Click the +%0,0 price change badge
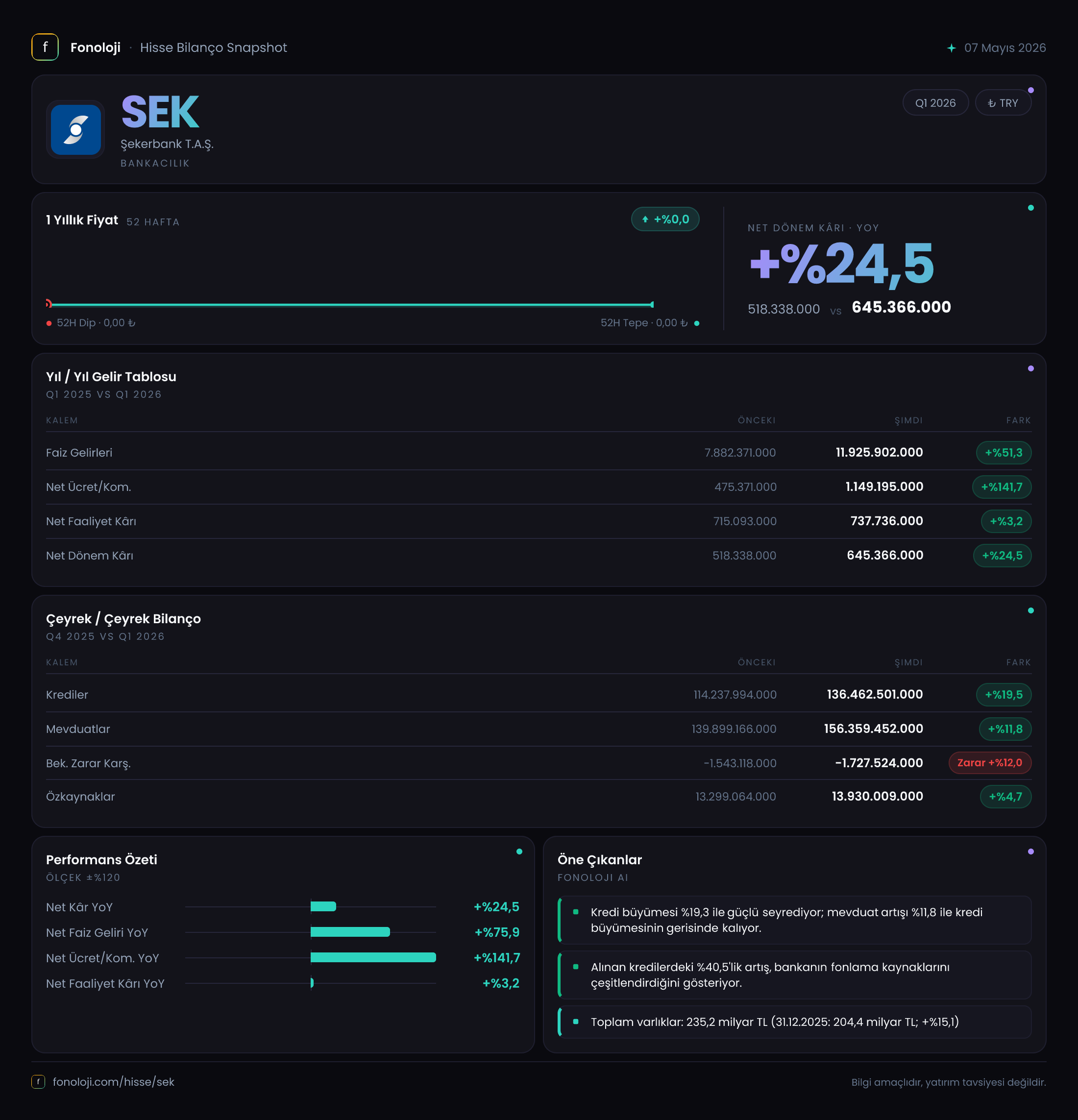 (x=665, y=219)
